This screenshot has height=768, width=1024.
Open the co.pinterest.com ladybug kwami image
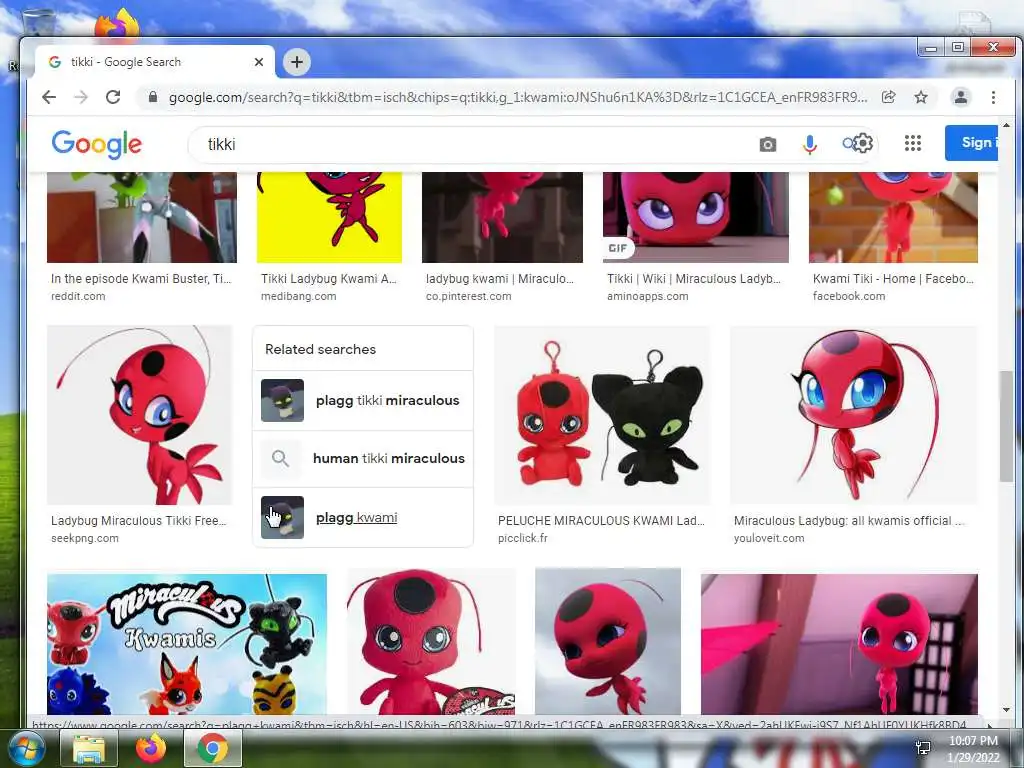click(502, 217)
